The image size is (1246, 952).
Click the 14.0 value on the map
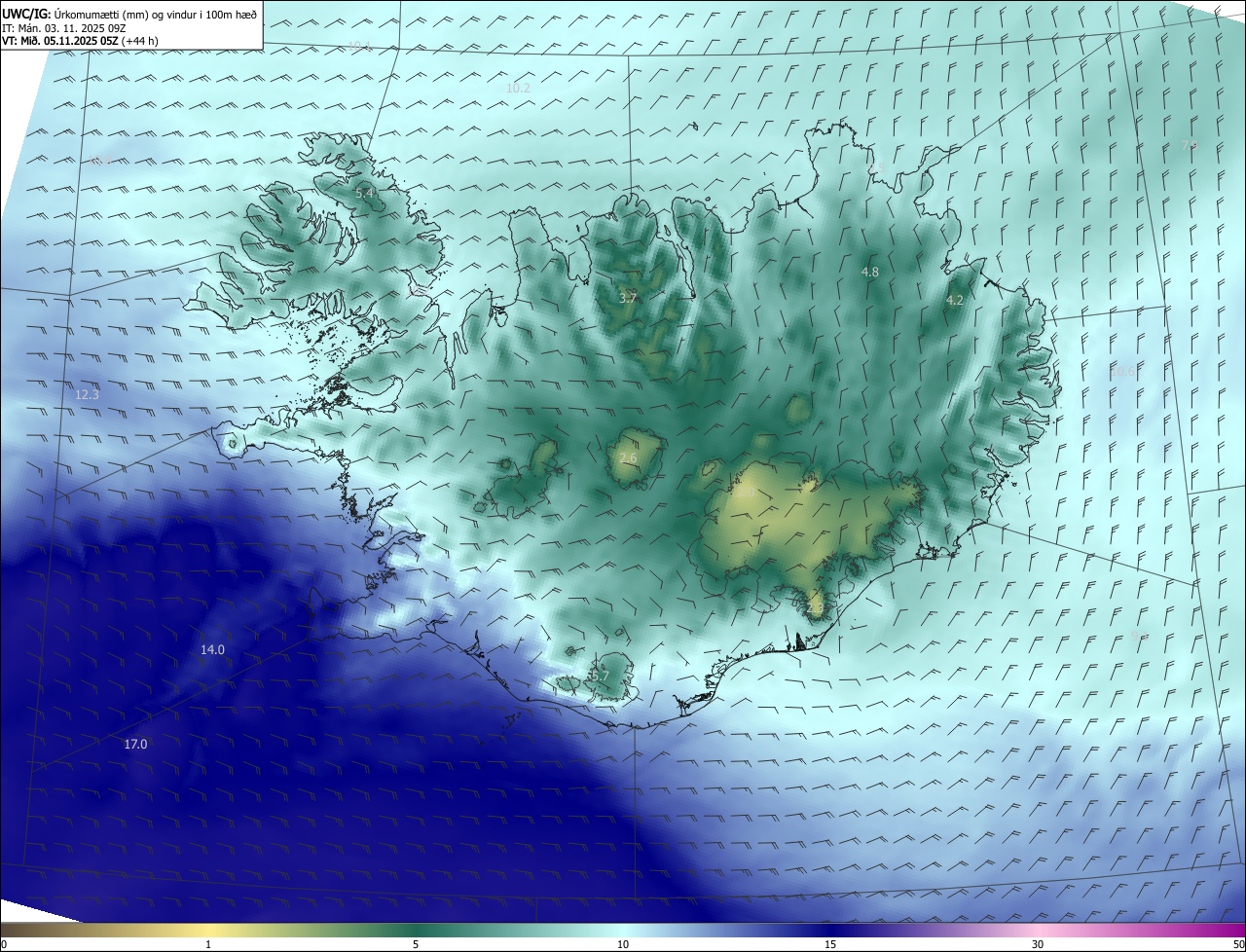212,650
